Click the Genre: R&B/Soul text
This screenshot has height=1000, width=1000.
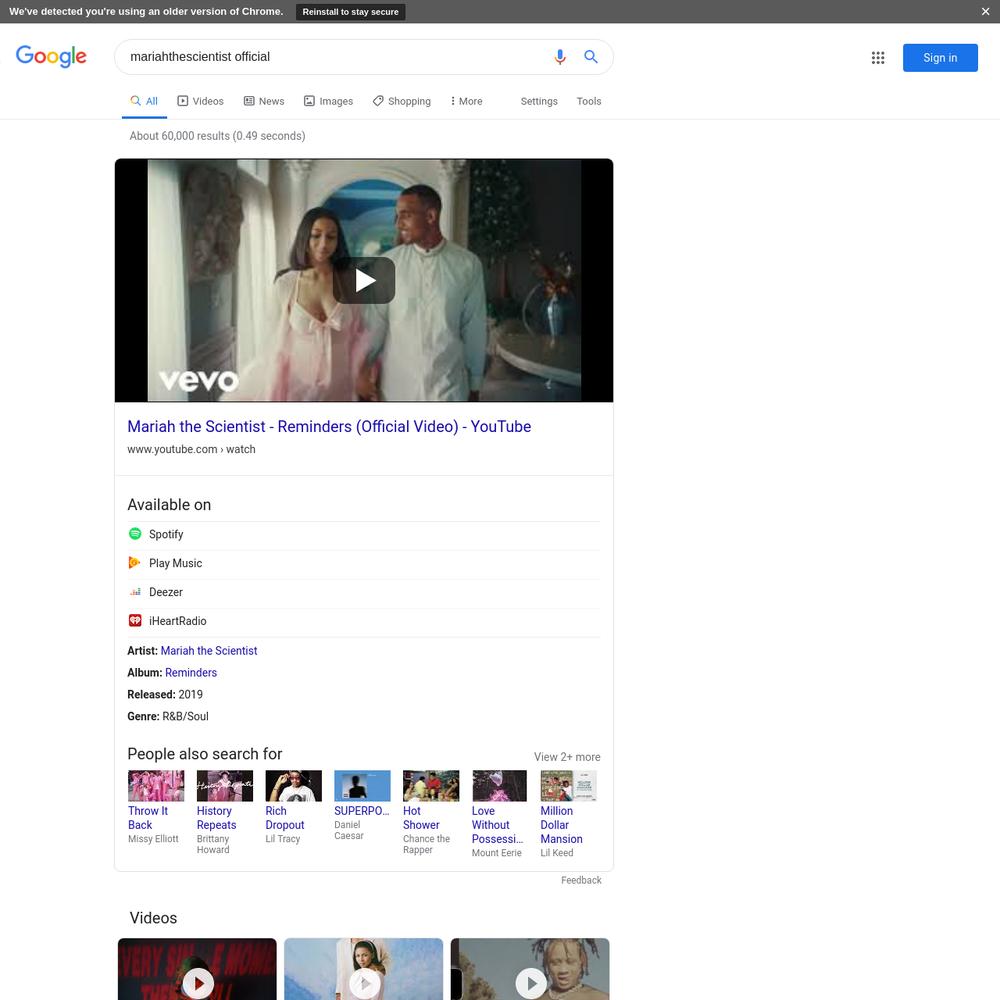click(168, 716)
